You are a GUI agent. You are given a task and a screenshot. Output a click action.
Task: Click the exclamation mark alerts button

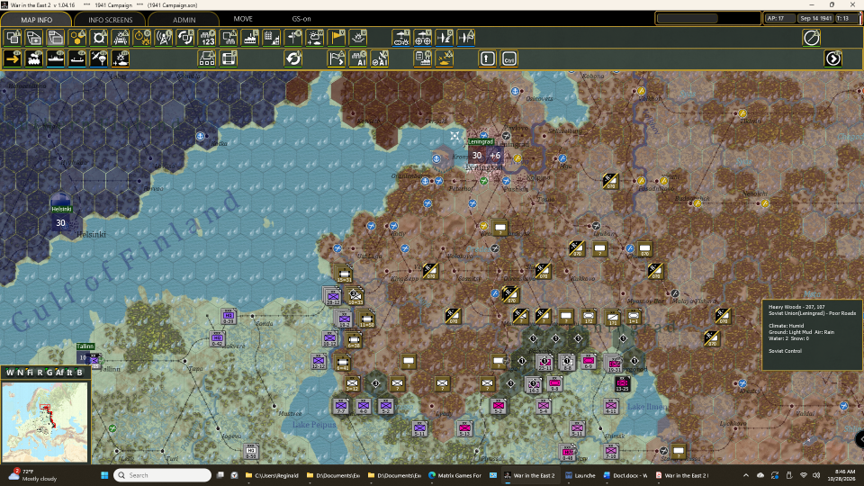488,58
